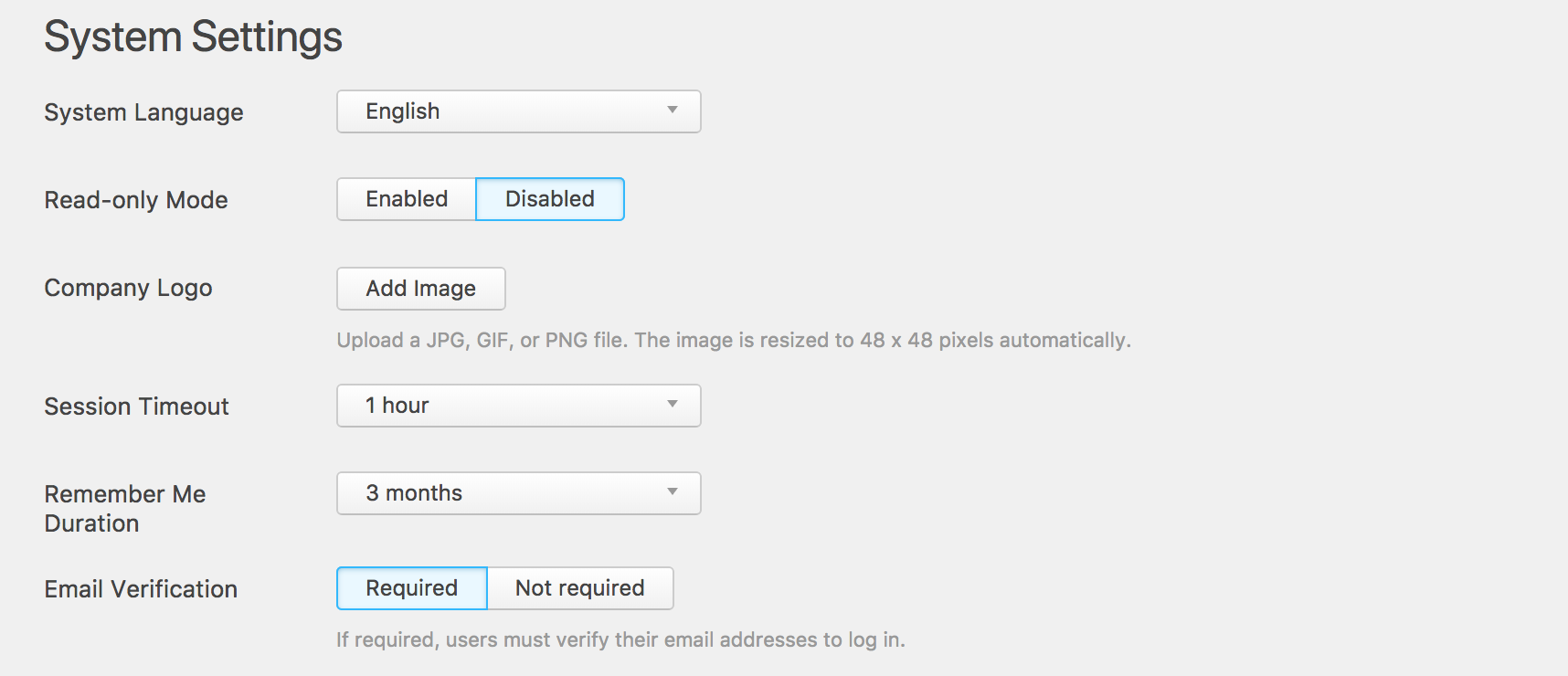Expand the dropdown showing 3 months
Viewport: 1568px width, 676px height.
503,493
